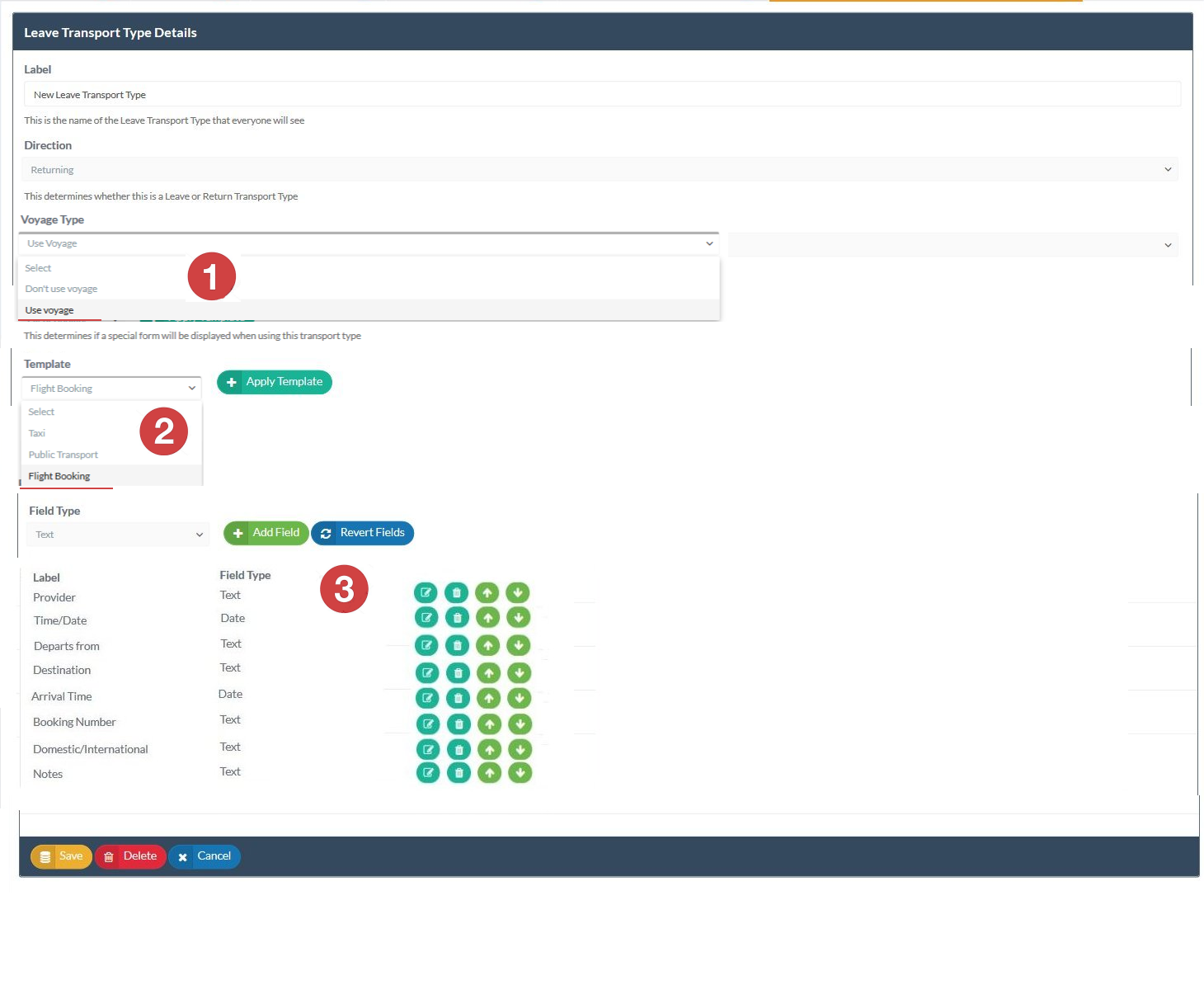Screen dimensions: 1204x990
Task: Edit the Notes field row
Action: pyautogui.click(x=428, y=773)
